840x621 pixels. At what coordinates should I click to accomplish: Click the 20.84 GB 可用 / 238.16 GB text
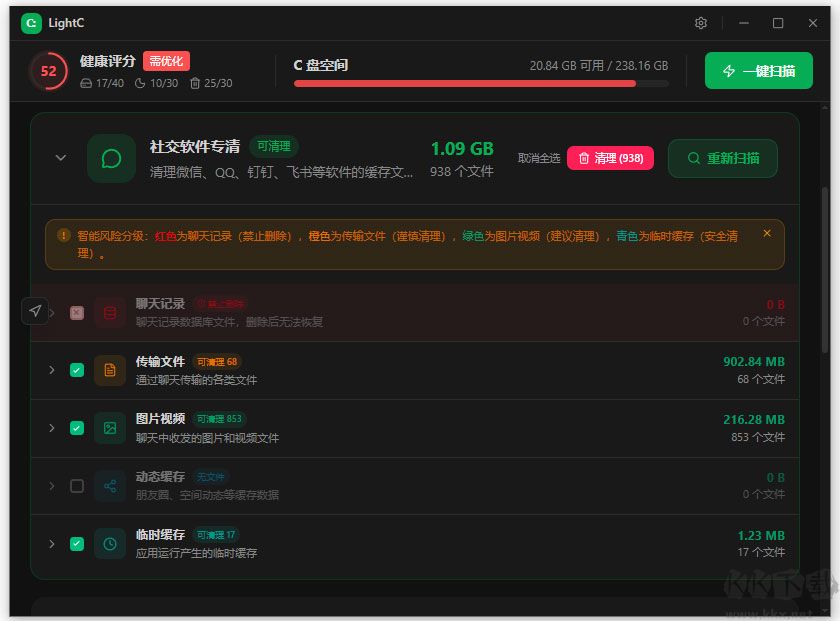pos(599,66)
